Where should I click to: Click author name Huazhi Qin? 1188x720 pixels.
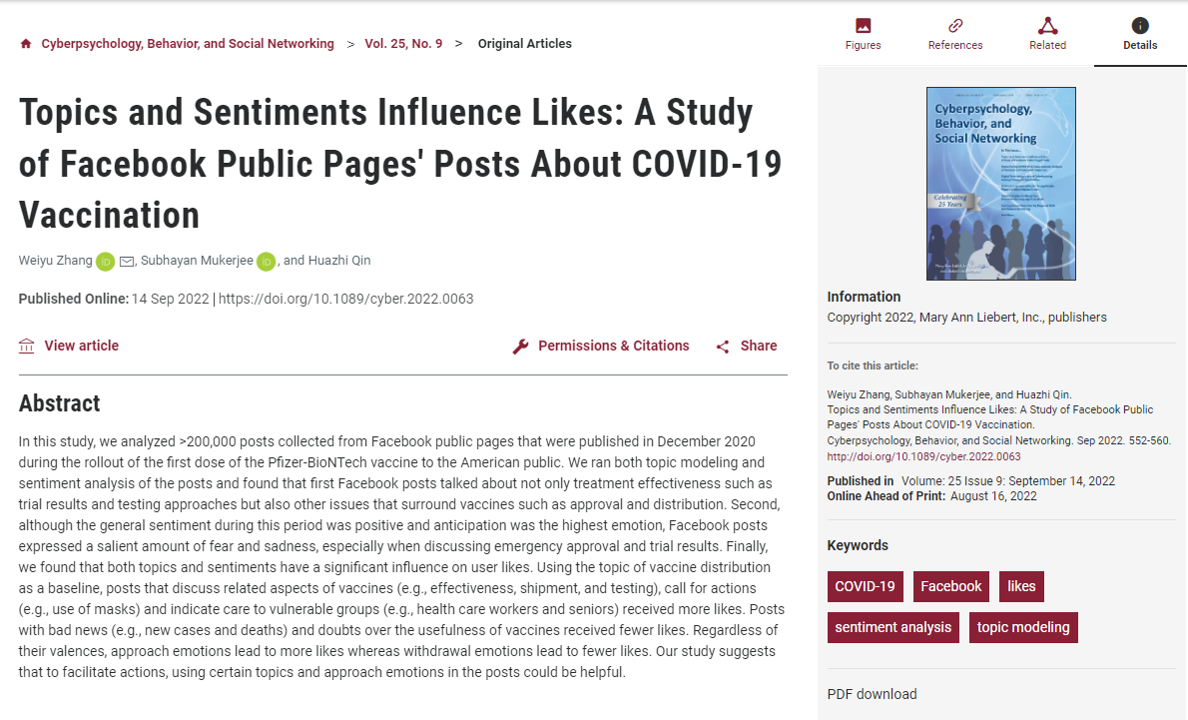(x=339, y=261)
